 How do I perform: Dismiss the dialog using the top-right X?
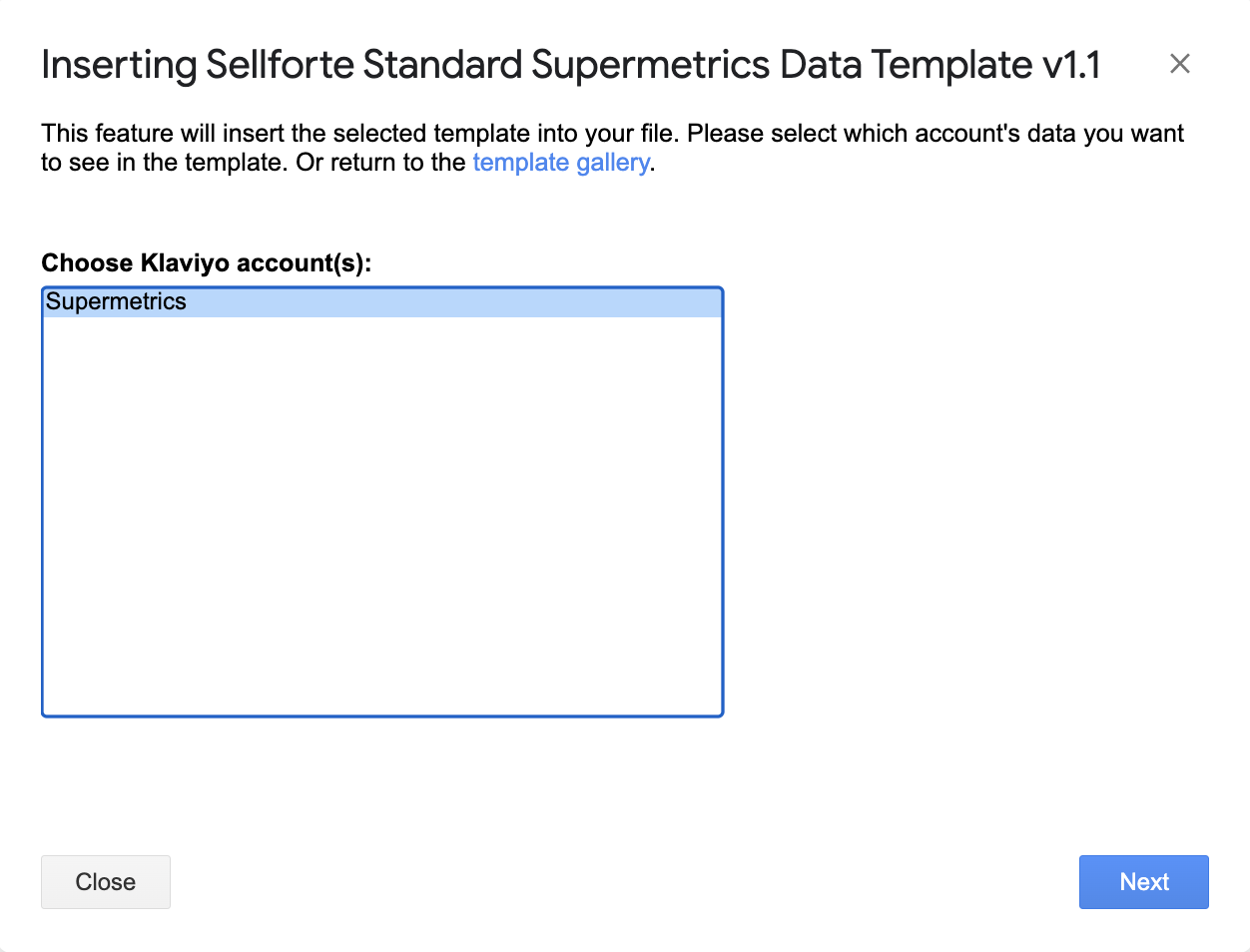[x=1179, y=64]
